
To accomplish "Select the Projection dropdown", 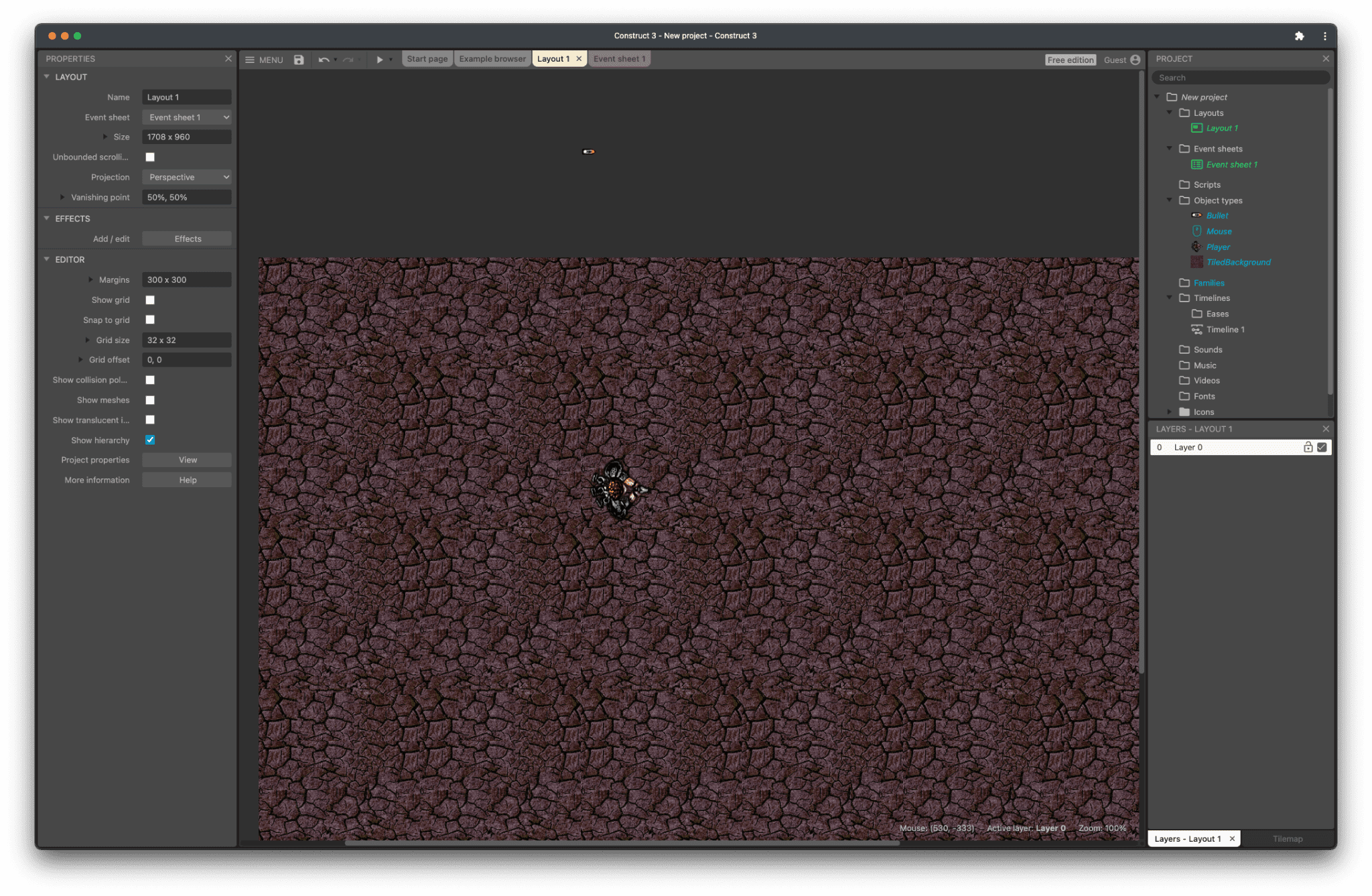I will 187,177.
